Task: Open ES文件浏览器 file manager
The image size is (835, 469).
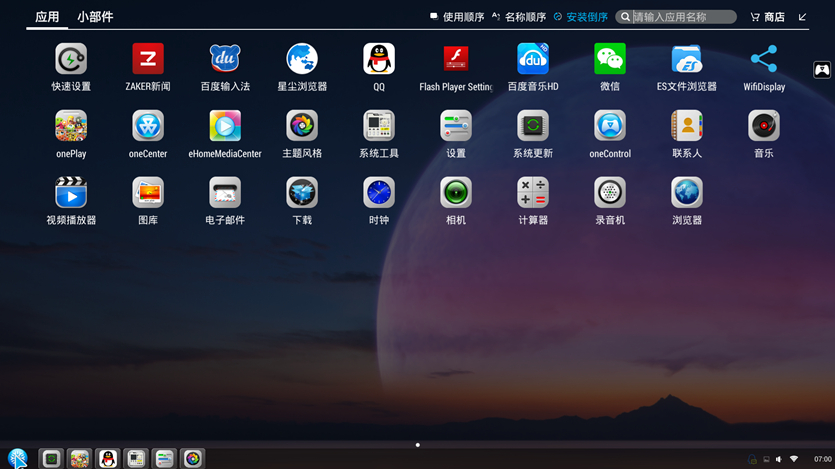Action: 687,59
